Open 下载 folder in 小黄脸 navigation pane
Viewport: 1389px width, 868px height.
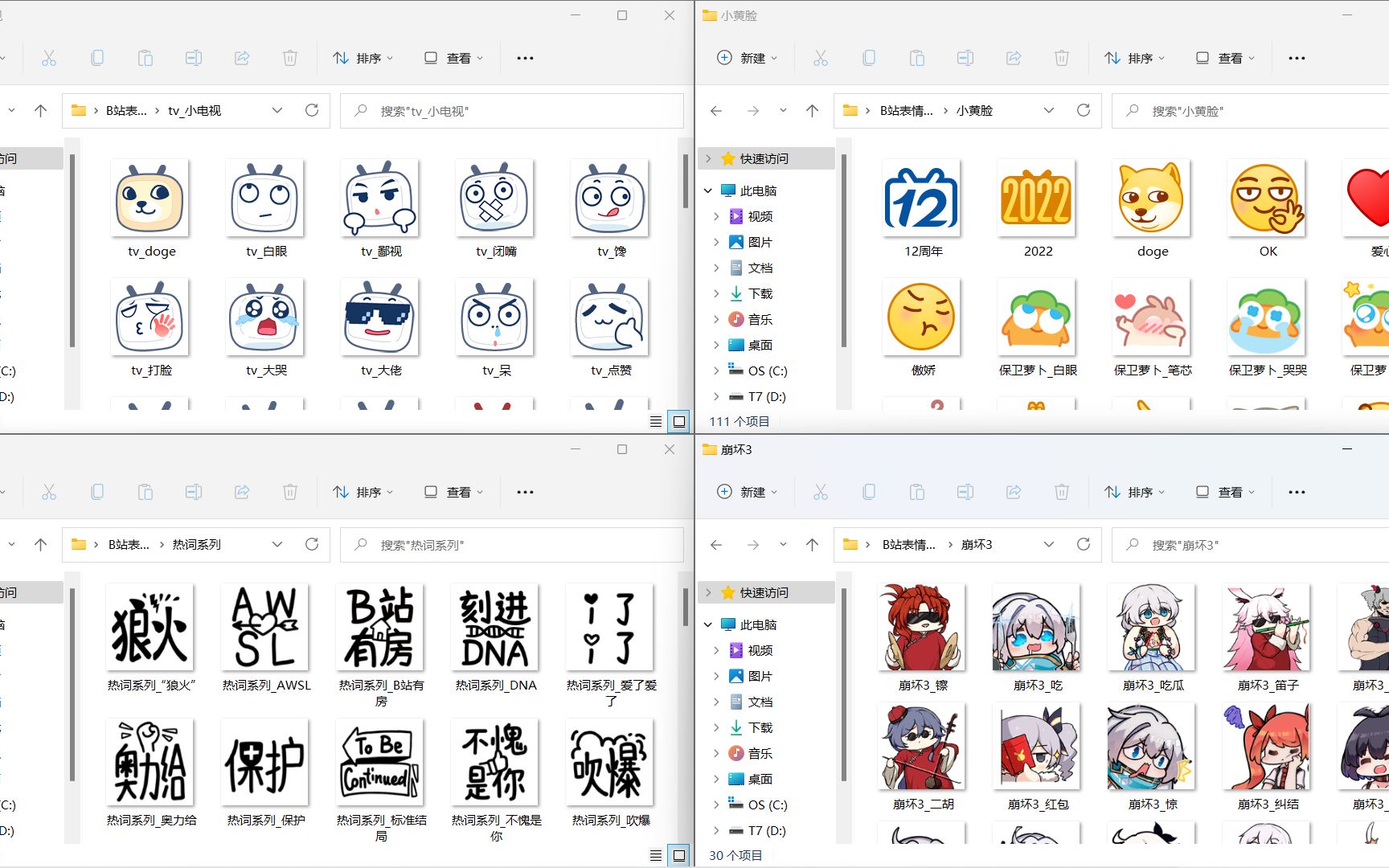(760, 293)
